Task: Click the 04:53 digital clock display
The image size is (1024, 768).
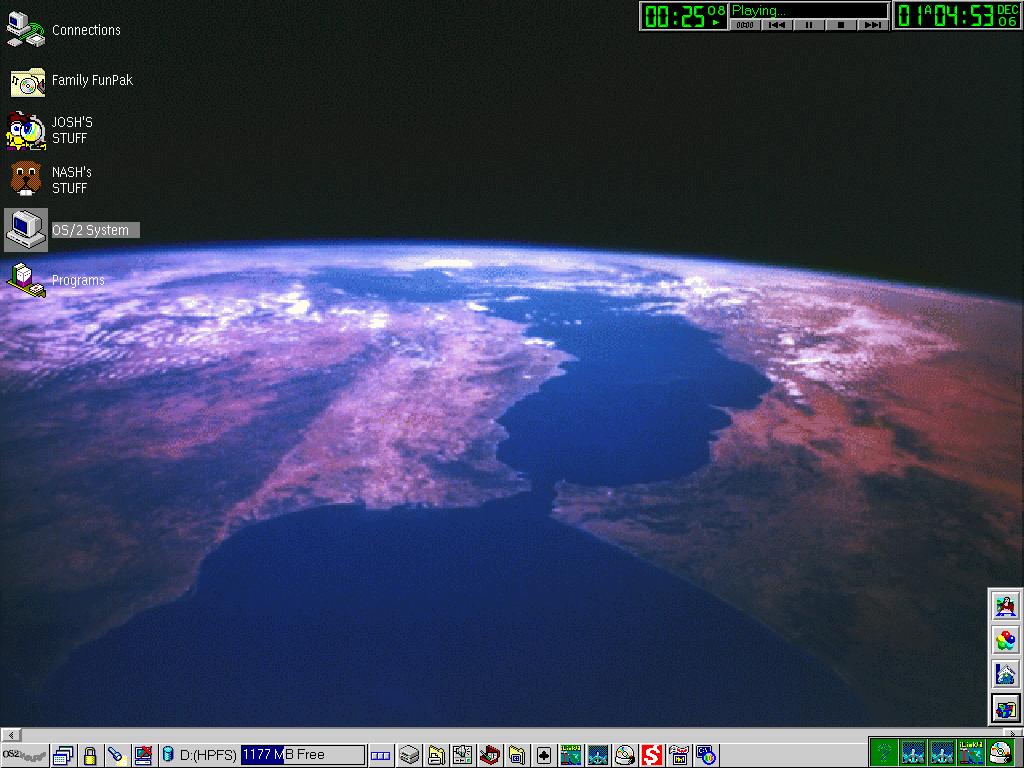Action: tap(957, 16)
